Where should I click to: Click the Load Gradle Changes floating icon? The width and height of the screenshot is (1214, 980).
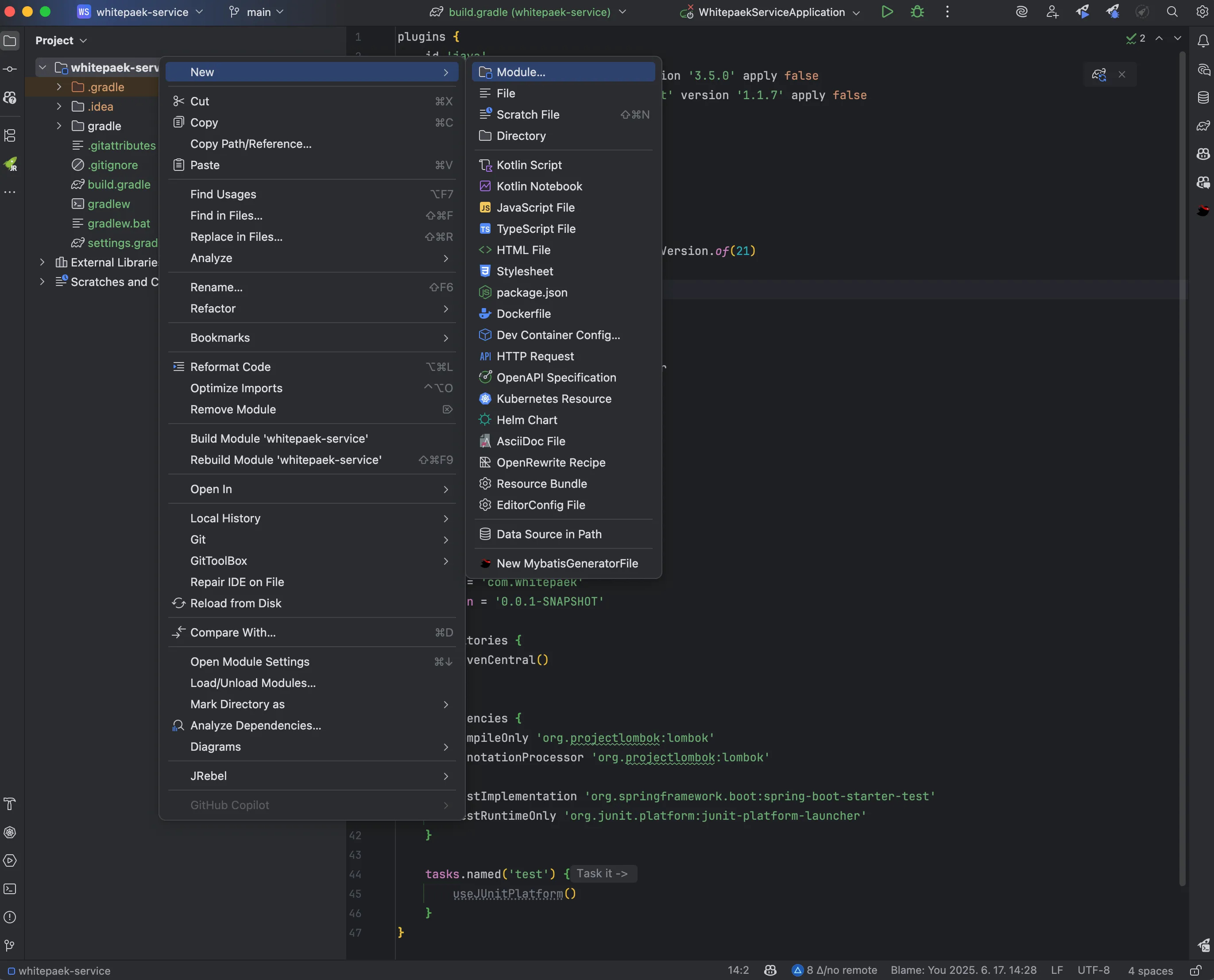(1099, 74)
